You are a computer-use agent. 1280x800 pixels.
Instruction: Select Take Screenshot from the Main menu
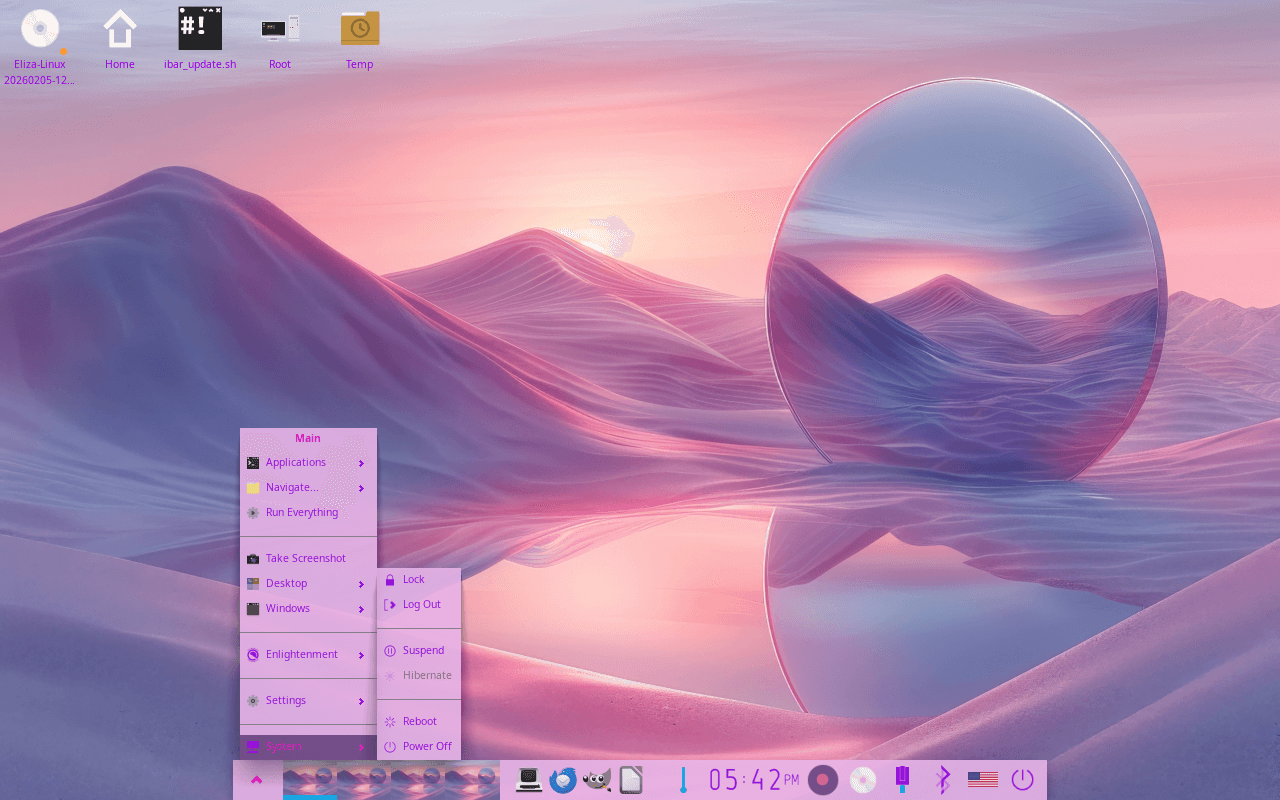click(306, 558)
